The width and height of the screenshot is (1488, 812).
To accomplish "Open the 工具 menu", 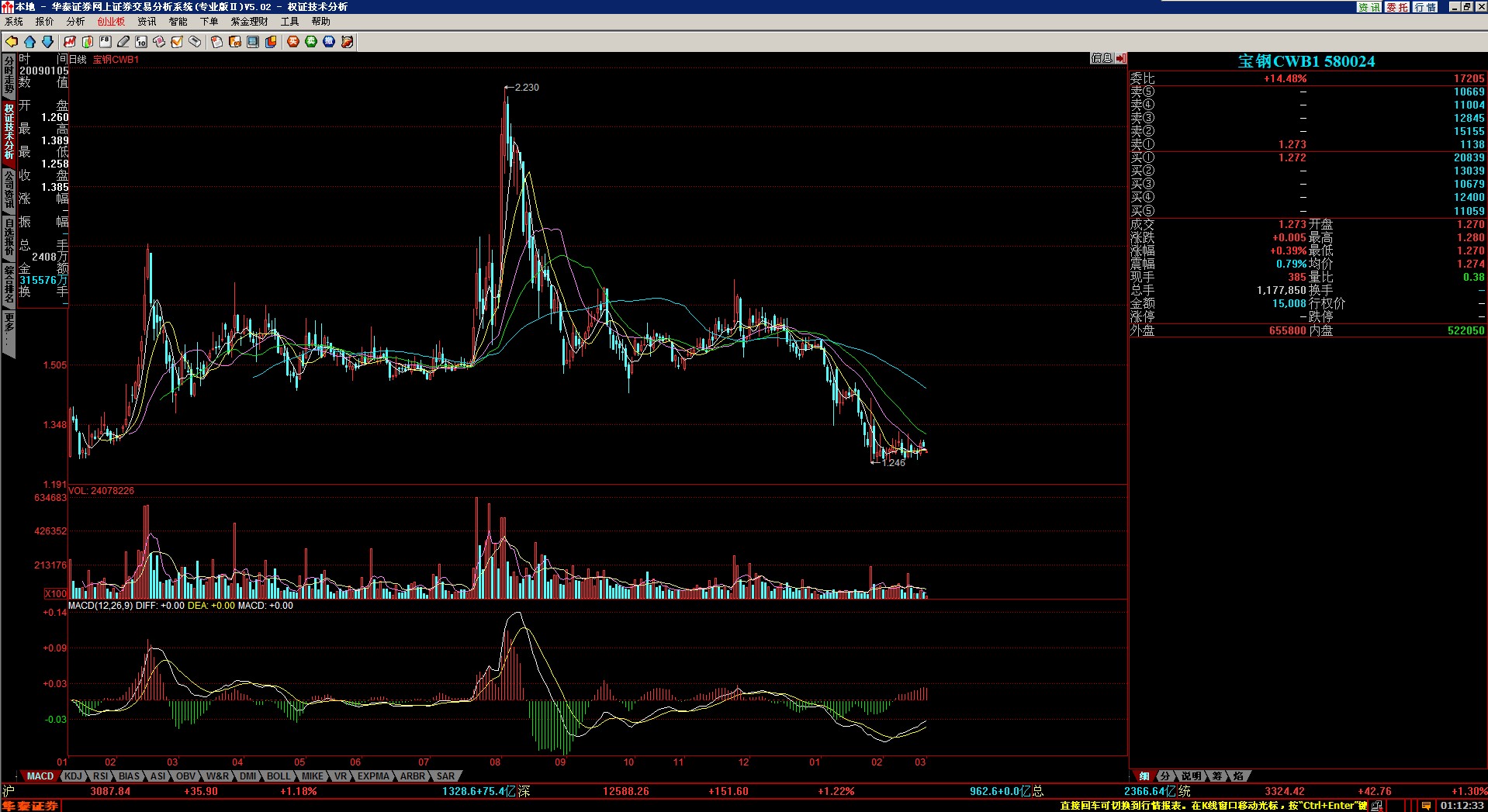I will [x=289, y=22].
